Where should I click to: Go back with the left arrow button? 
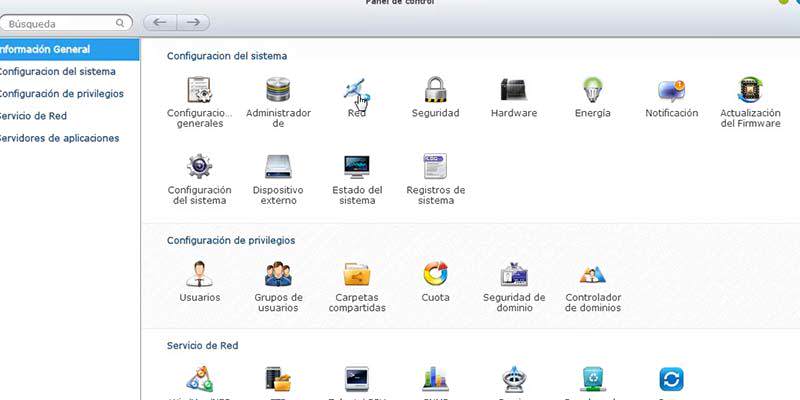(x=160, y=22)
